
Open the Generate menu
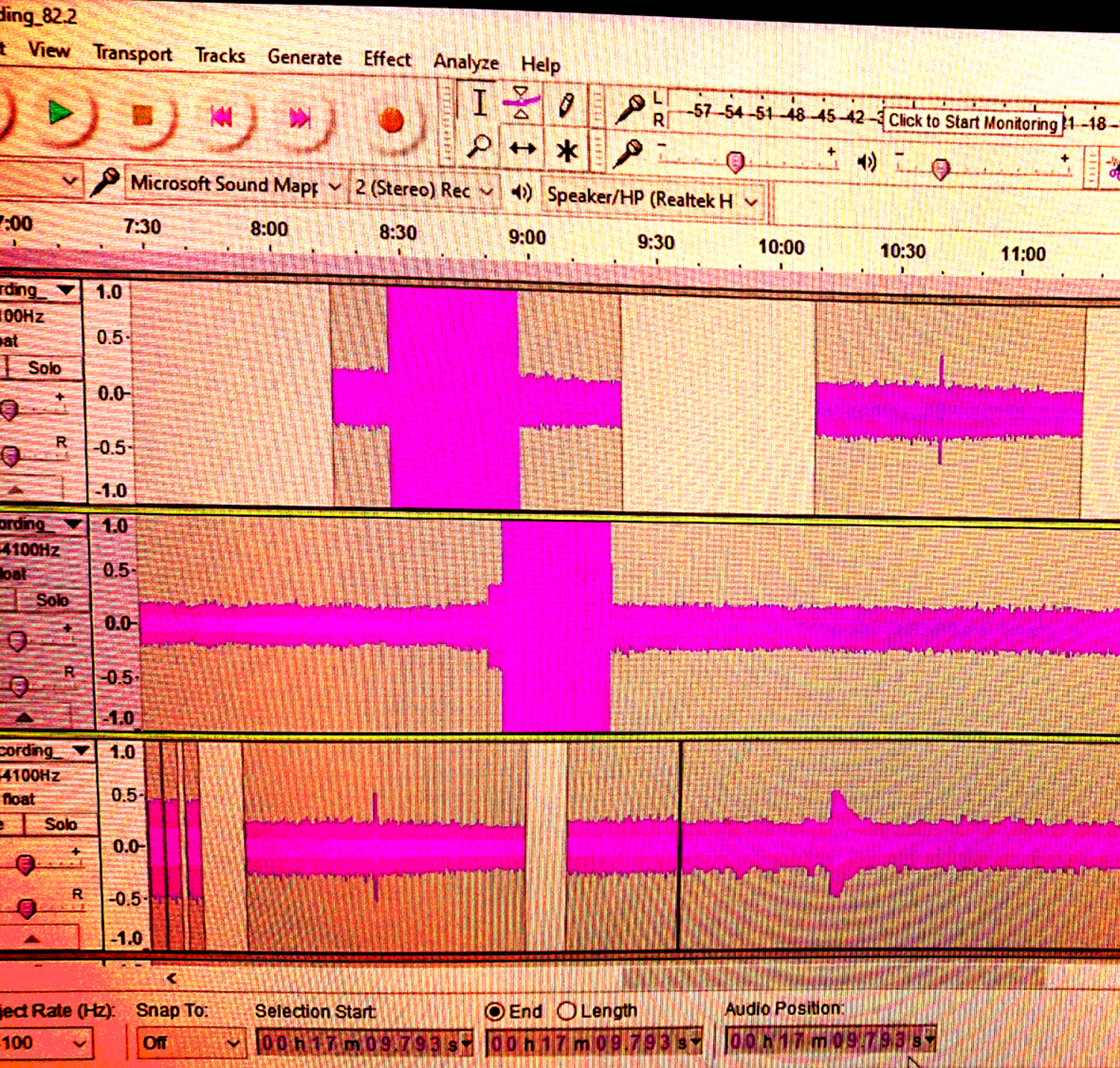pos(304,57)
